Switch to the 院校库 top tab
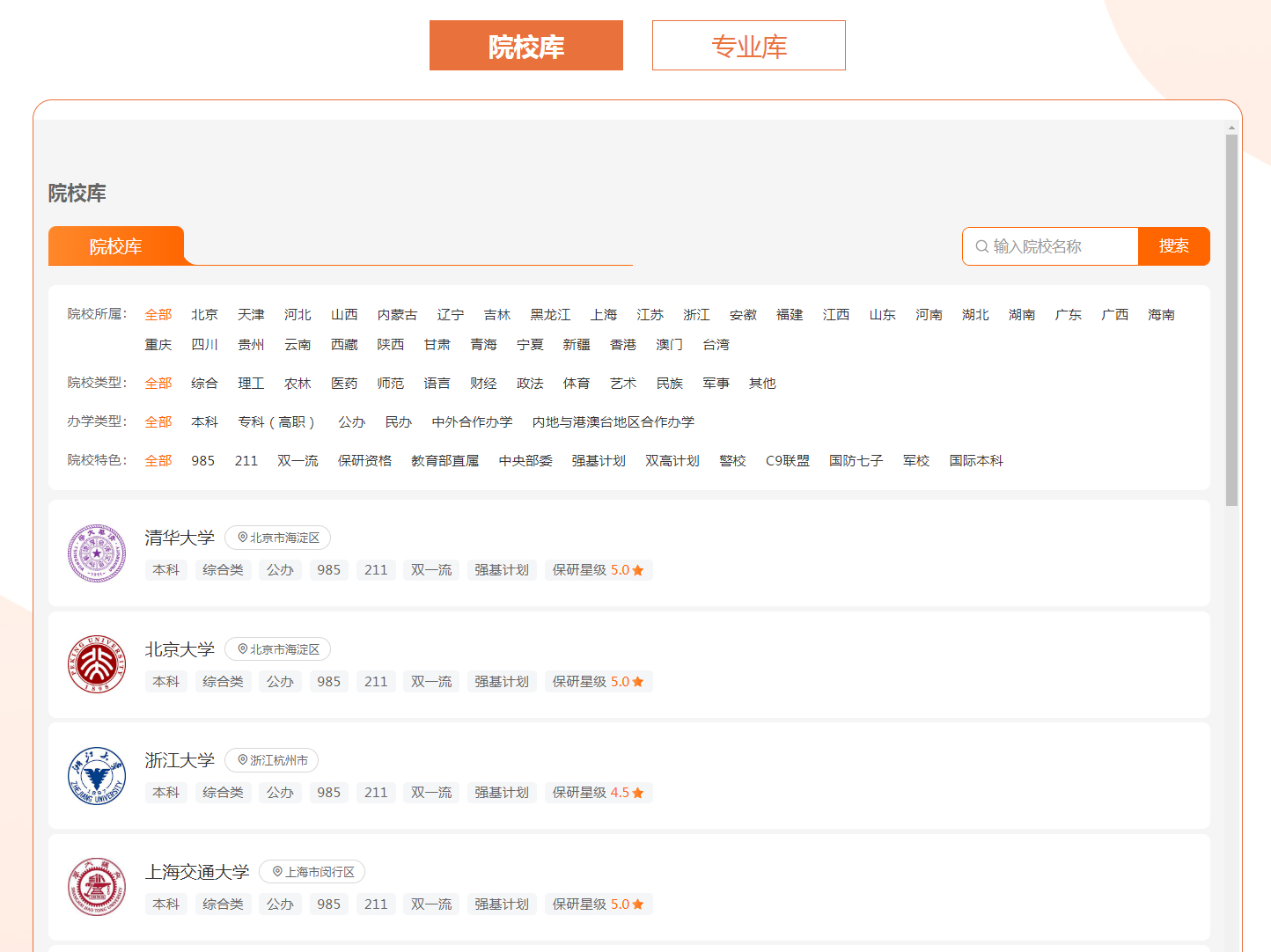This screenshot has width=1271, height=952. pos(526,46)
